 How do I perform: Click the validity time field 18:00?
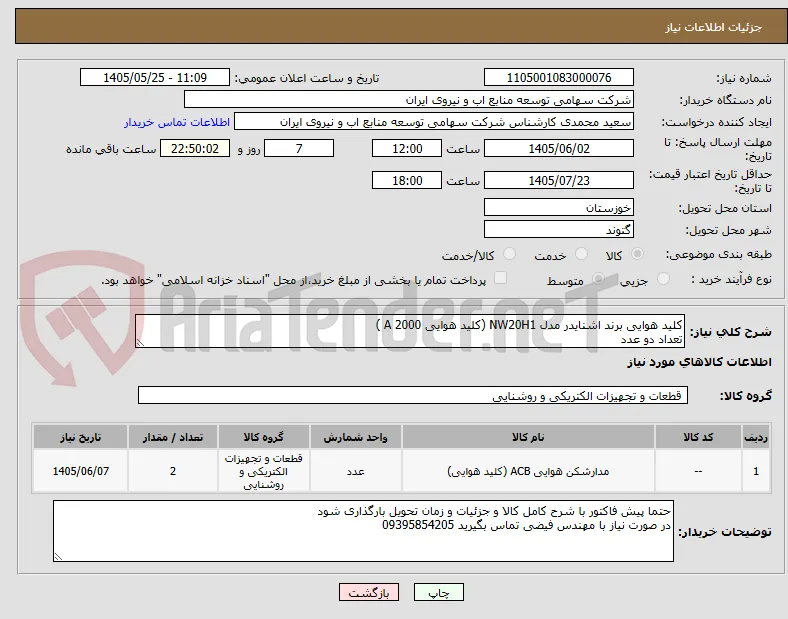pyautogui.click(x=407, y=180)
